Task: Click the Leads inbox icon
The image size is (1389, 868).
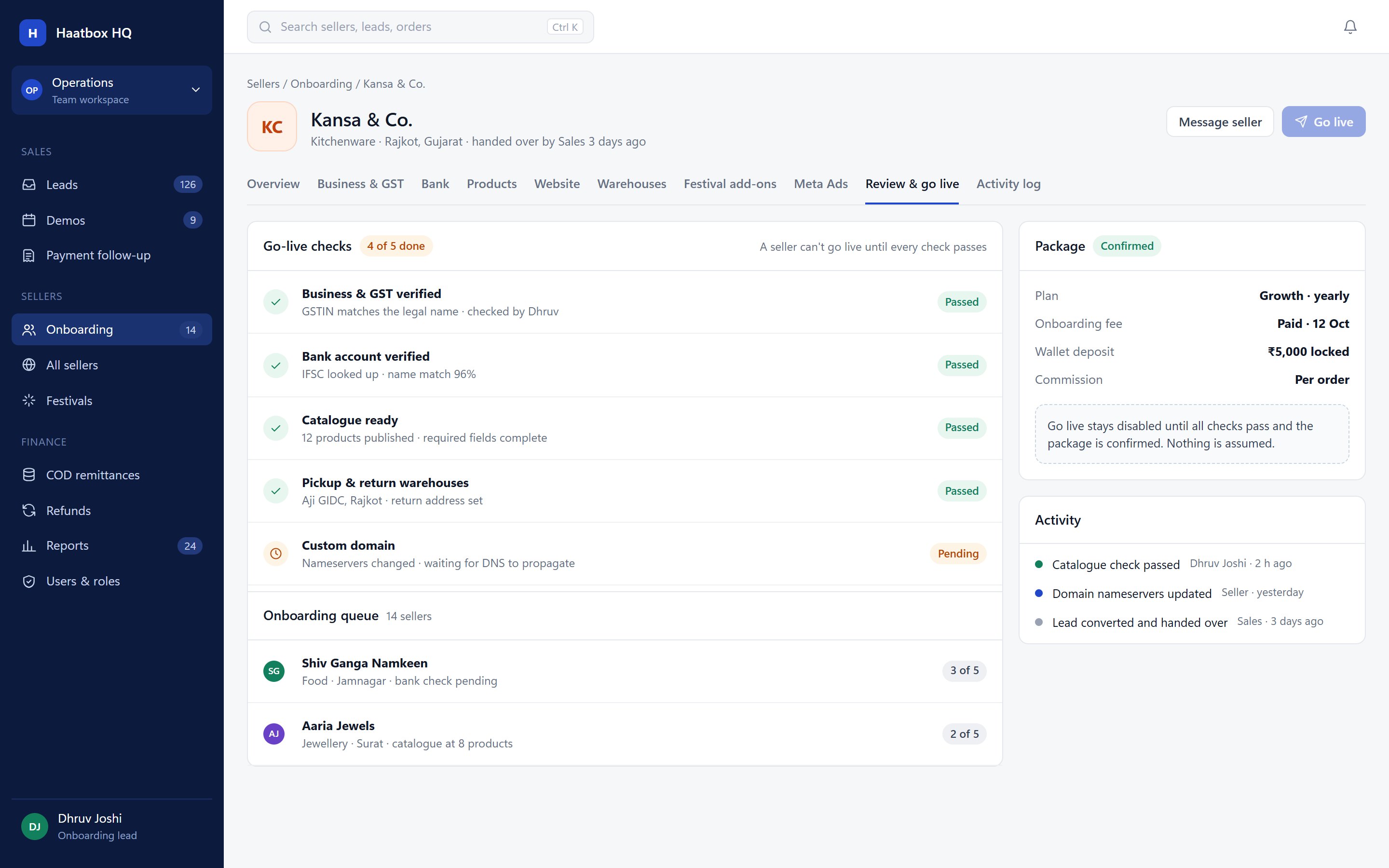Action: [x=29, y=184]
